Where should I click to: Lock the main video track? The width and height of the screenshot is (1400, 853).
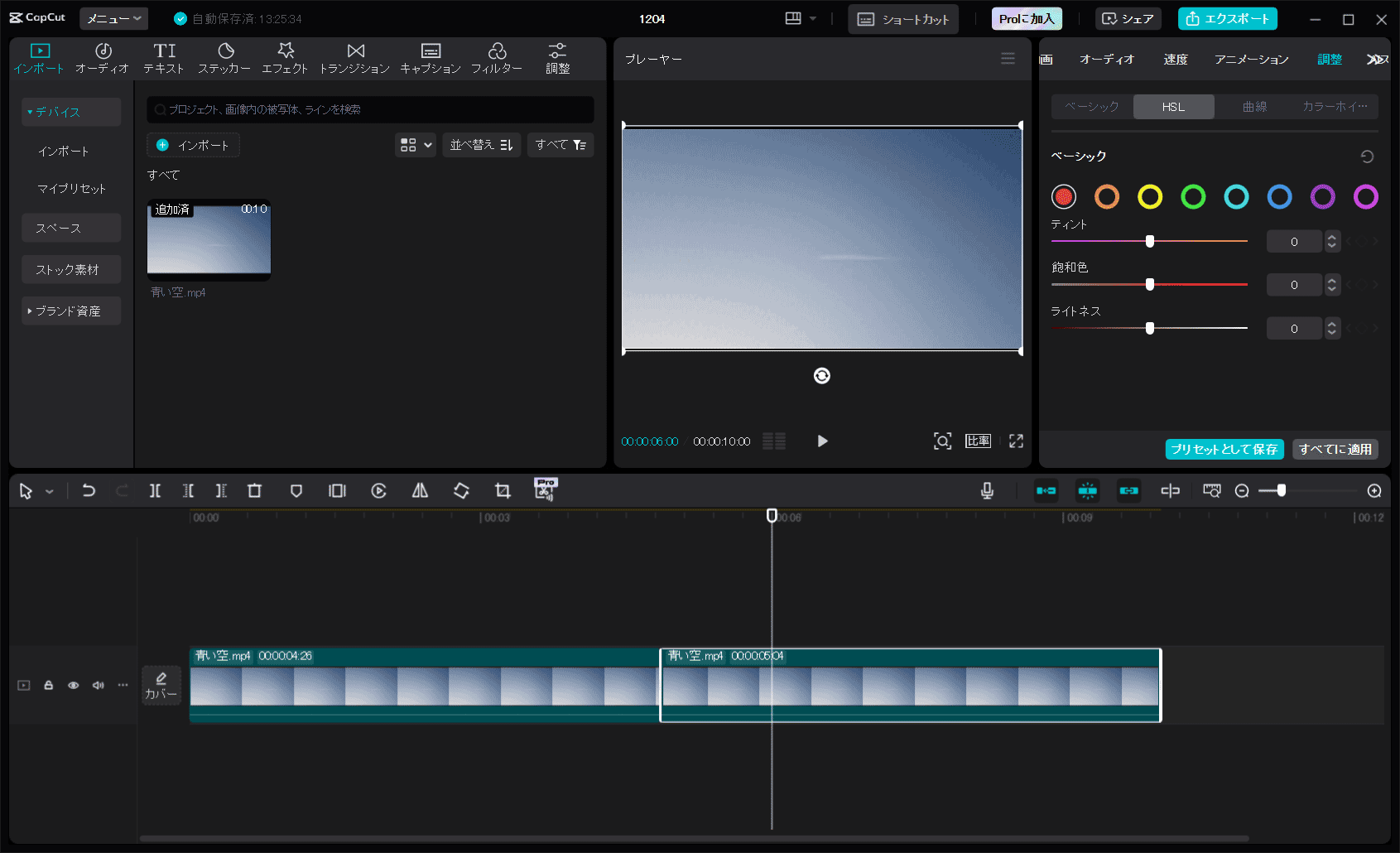(x=49, y=685)
